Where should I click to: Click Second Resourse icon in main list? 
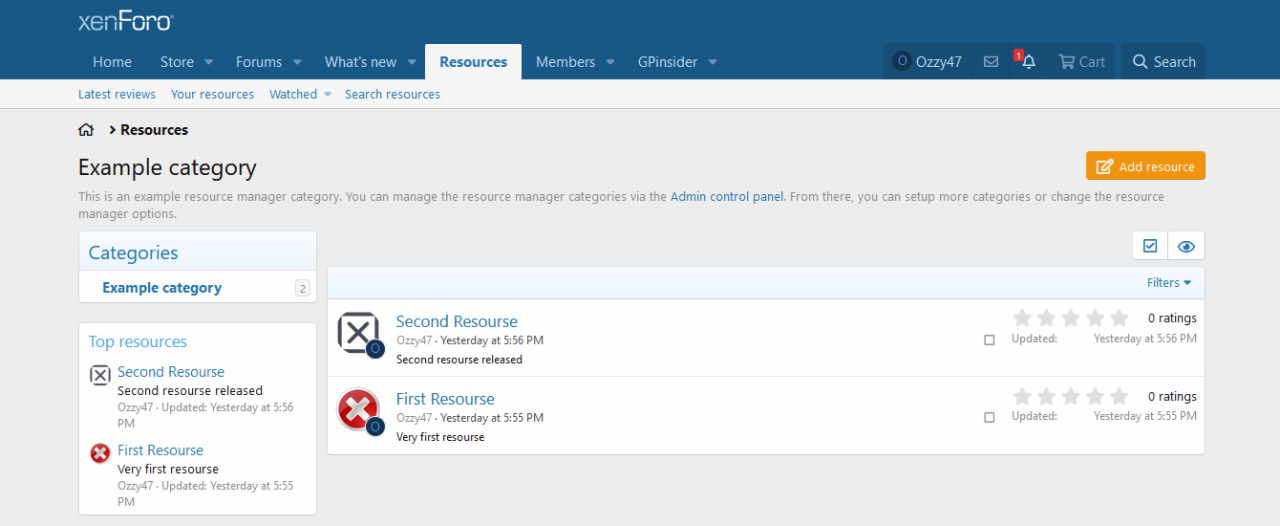tap(358, 332)
